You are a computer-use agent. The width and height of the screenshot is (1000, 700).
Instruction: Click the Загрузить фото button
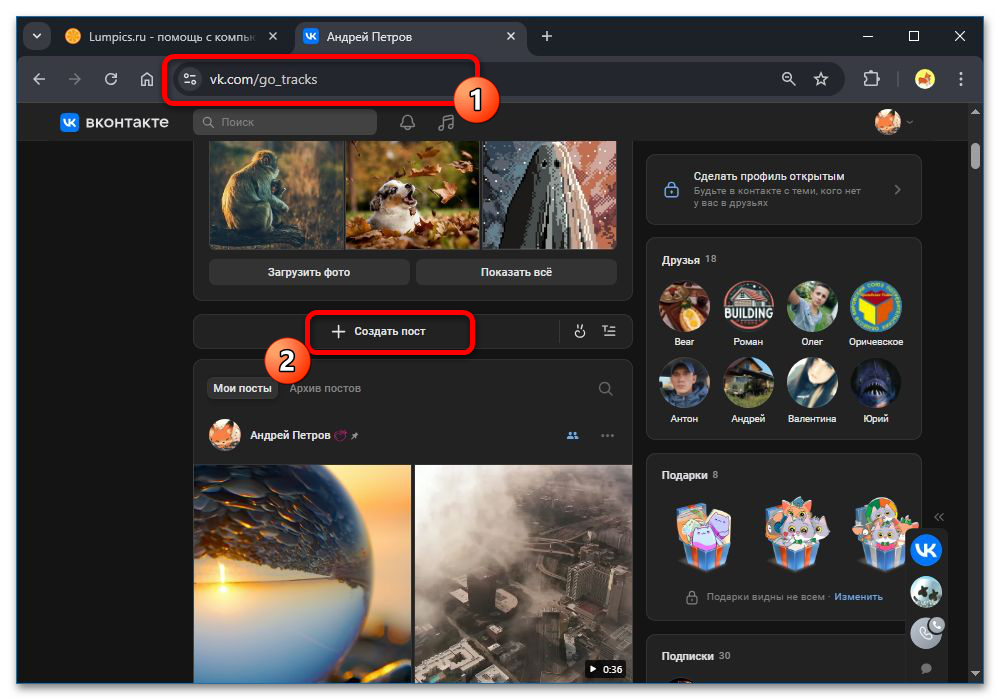(x=309, y=272)
